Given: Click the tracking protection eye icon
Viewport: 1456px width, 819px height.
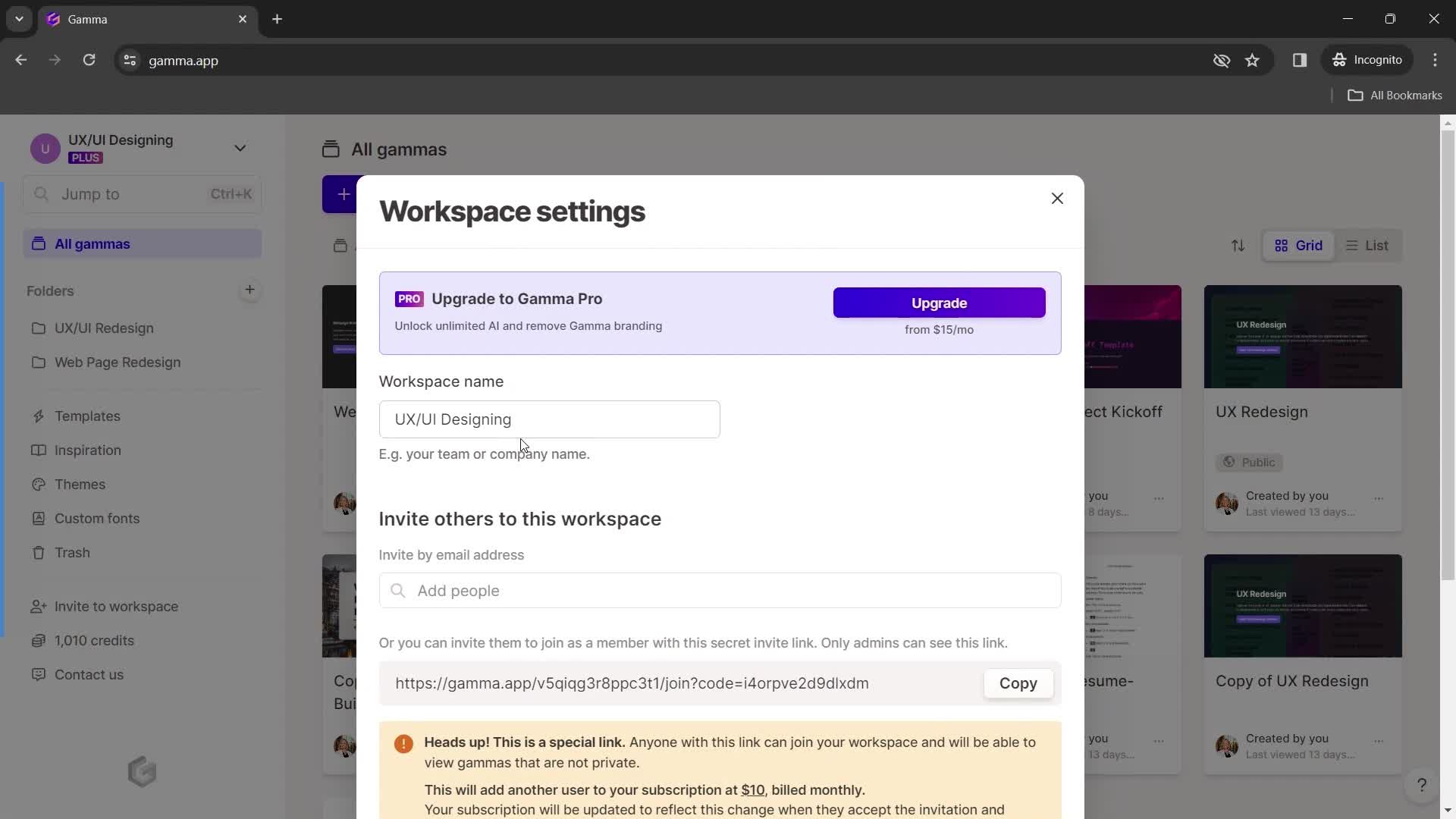Looking at the screenshot, I should (x=1221, y=60).
